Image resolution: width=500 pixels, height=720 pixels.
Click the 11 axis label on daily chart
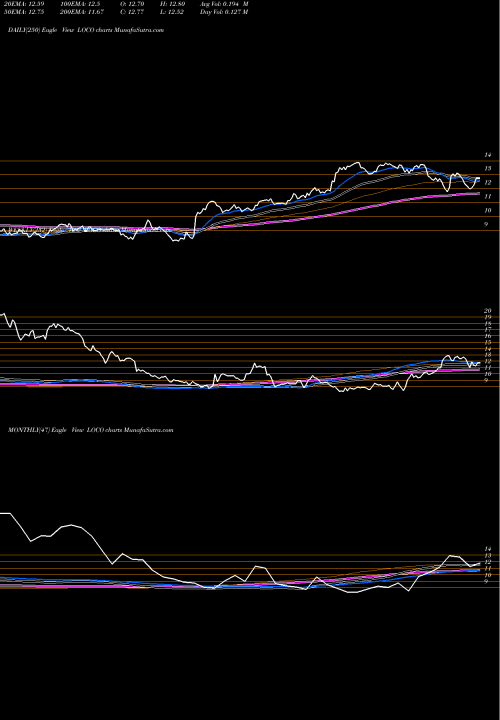488,197
